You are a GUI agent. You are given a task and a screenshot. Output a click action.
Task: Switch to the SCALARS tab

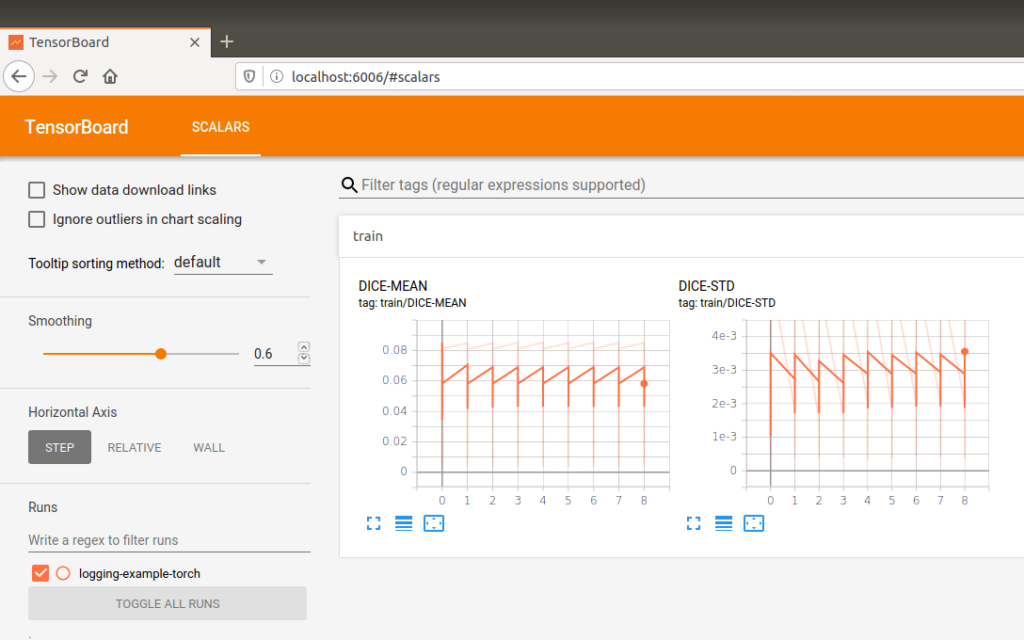click(221, 127)
